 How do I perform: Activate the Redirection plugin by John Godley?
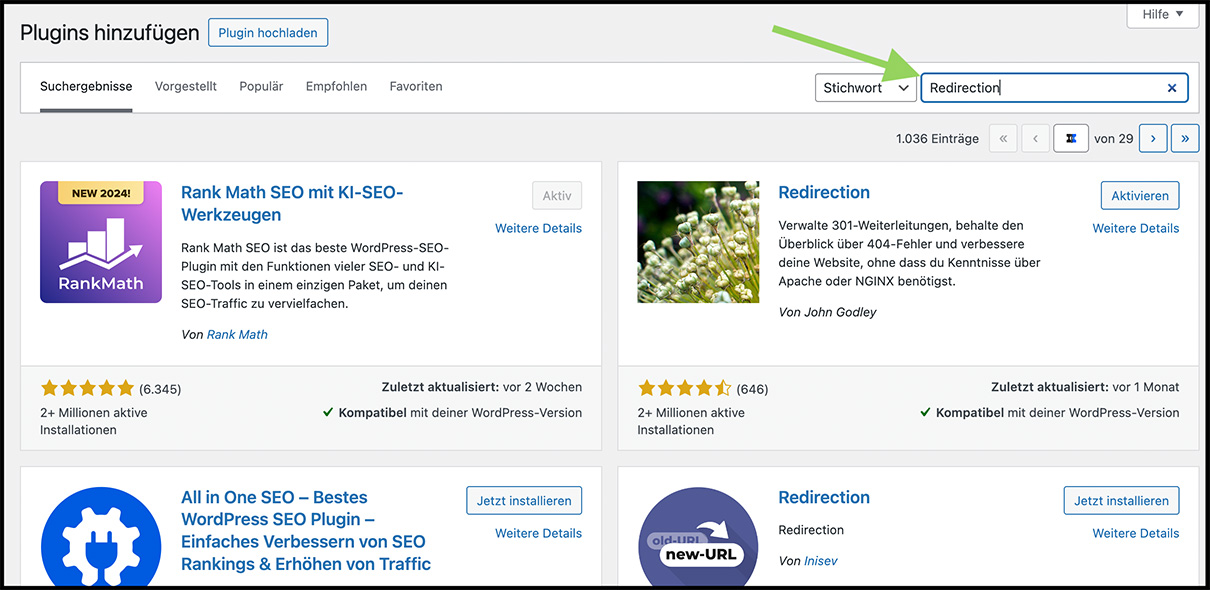(x=1140, y=196)
